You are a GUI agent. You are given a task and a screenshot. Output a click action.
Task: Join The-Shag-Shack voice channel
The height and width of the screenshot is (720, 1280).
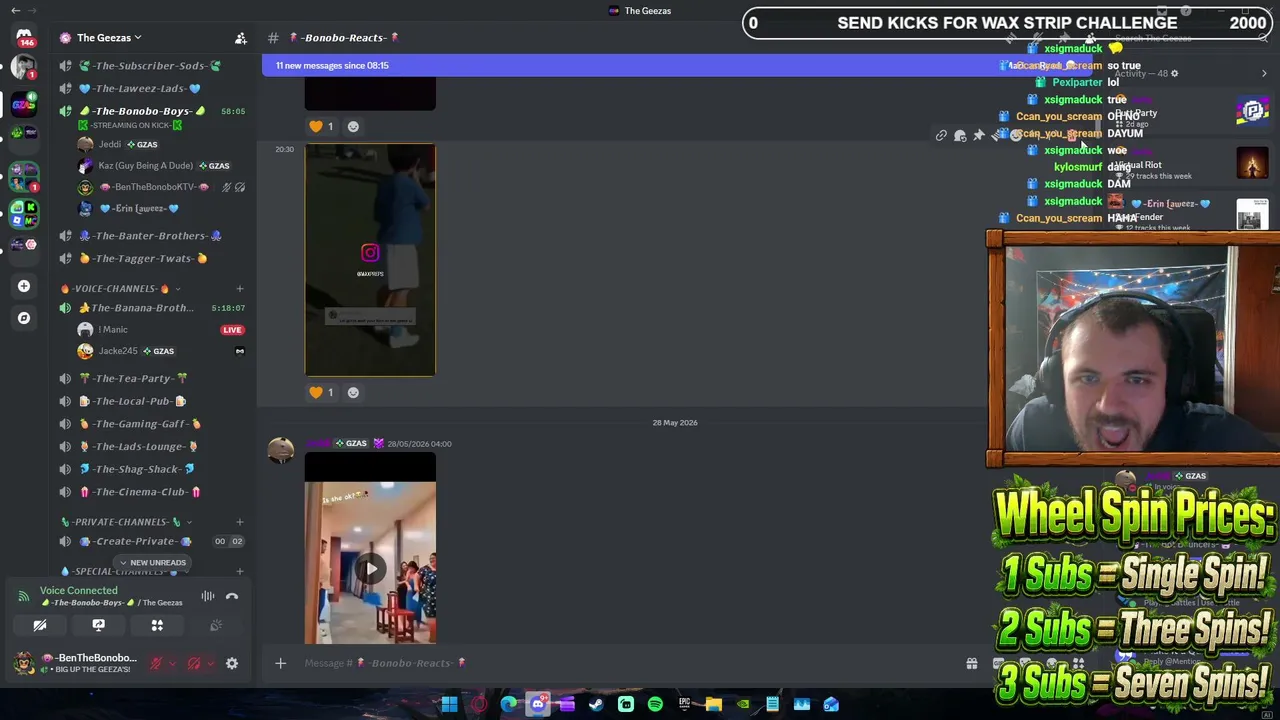click(150, 469)
